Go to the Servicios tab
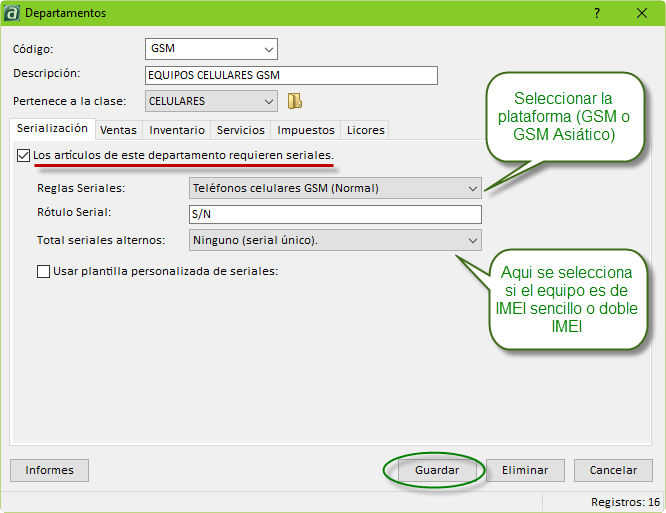The width and height of the screenshot is (666, 513). pyautogui.click(x=240, y=130)
